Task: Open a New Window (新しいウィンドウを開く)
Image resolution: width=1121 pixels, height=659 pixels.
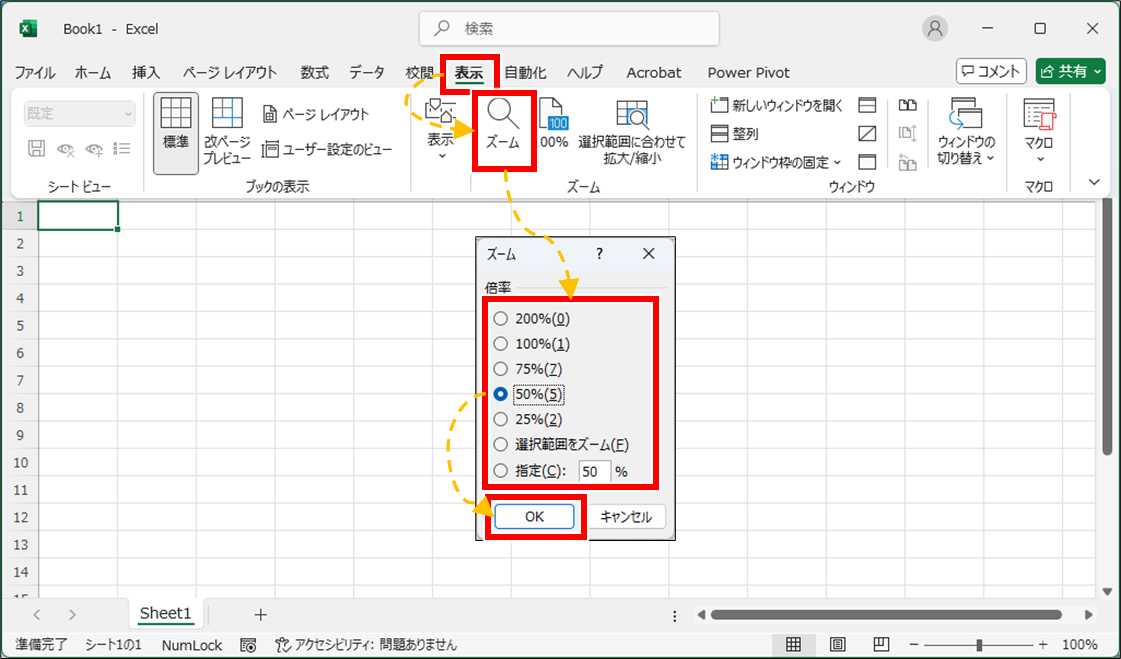Action: pos(778,105)
